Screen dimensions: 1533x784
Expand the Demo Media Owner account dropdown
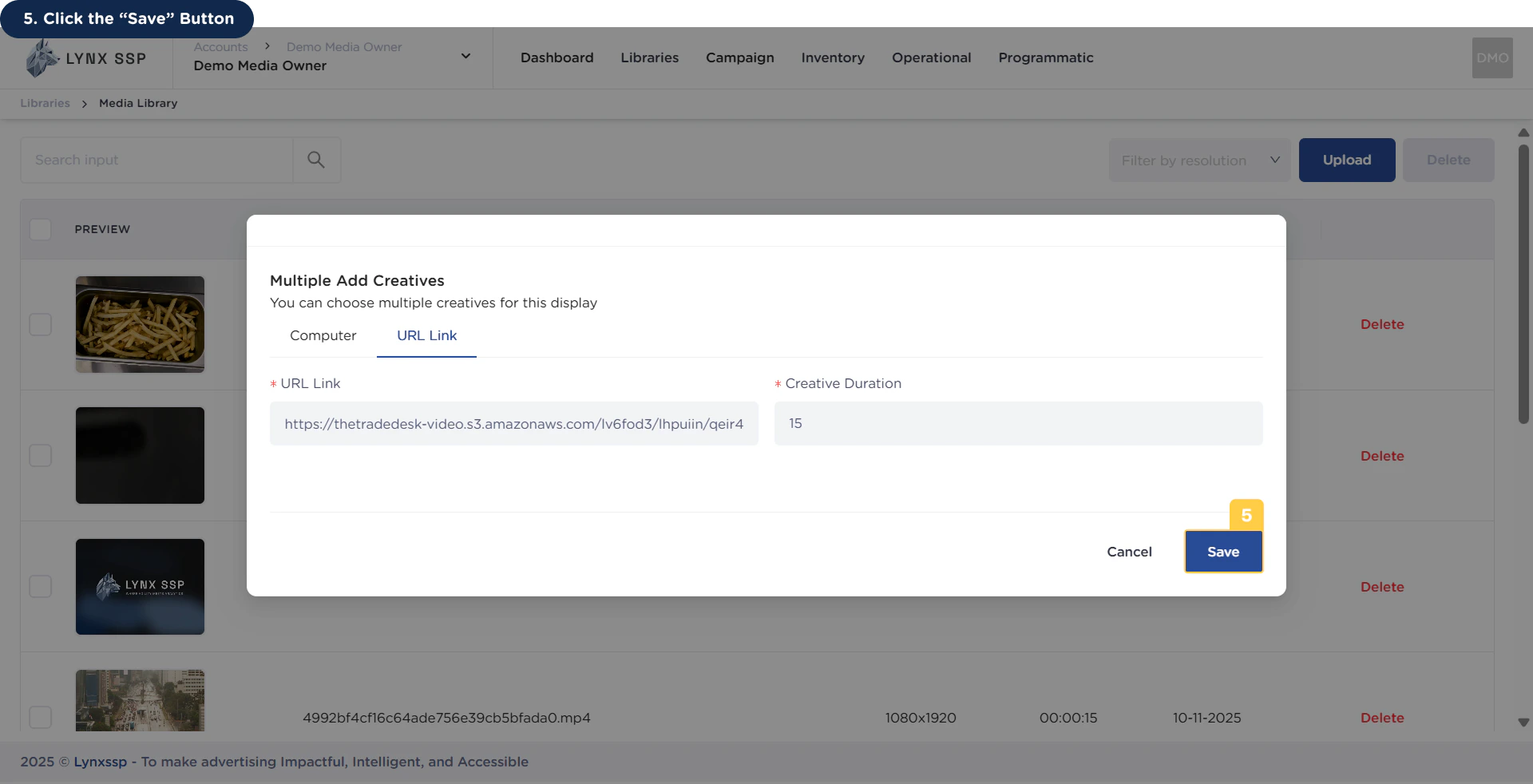[465, 56]
